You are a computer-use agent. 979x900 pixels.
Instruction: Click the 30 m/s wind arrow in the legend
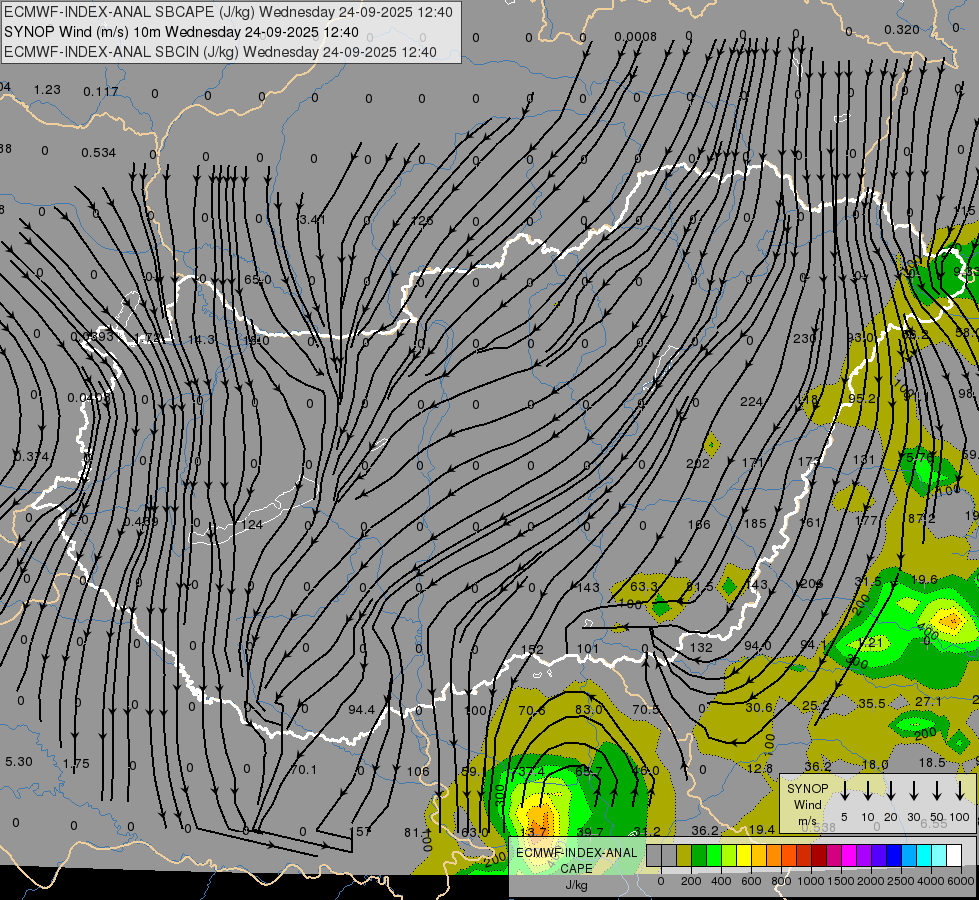point(914,792)
